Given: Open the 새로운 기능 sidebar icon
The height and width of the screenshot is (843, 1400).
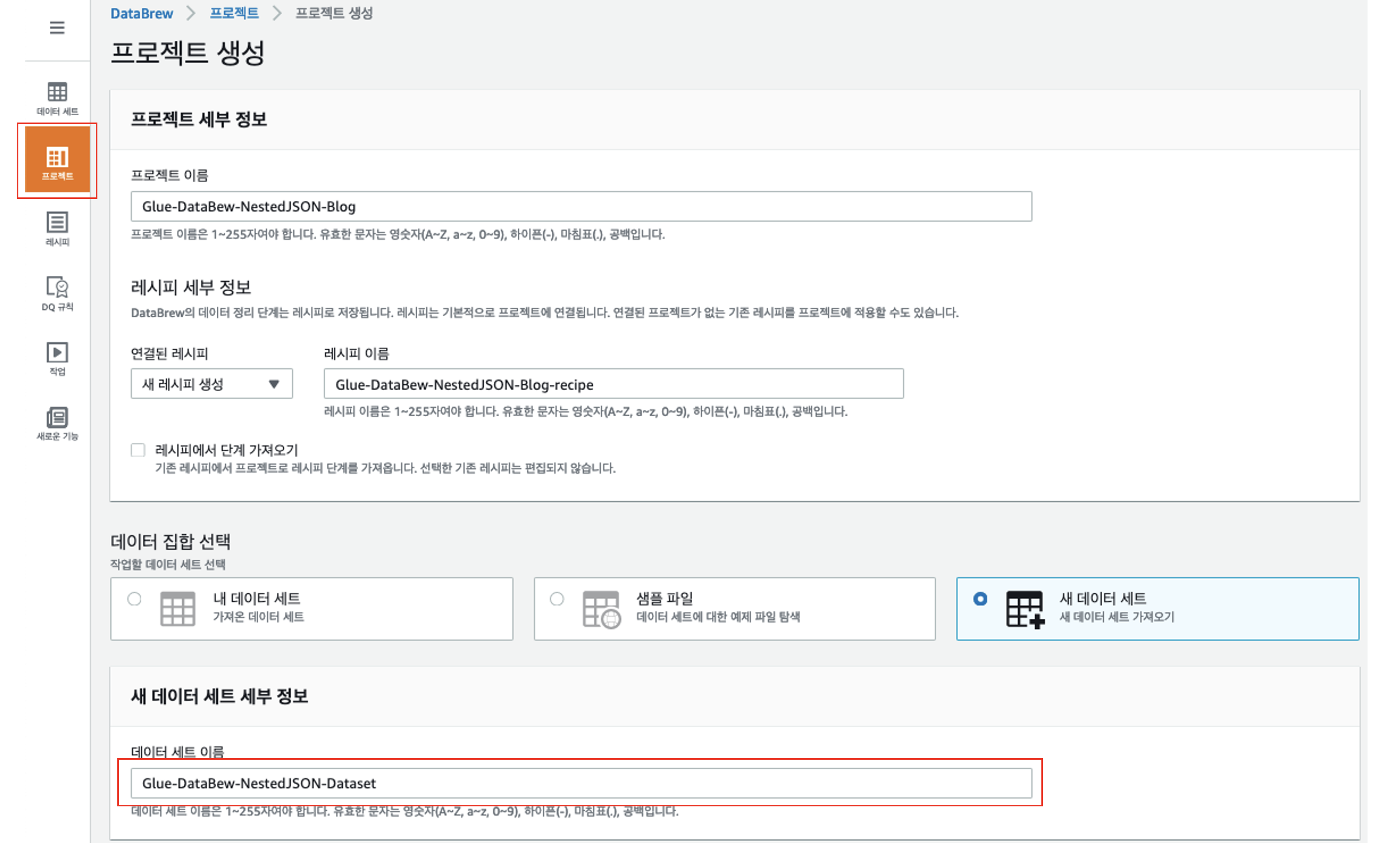Looking at the screenshot, I should pyautogui.click(x=57, y=423).
